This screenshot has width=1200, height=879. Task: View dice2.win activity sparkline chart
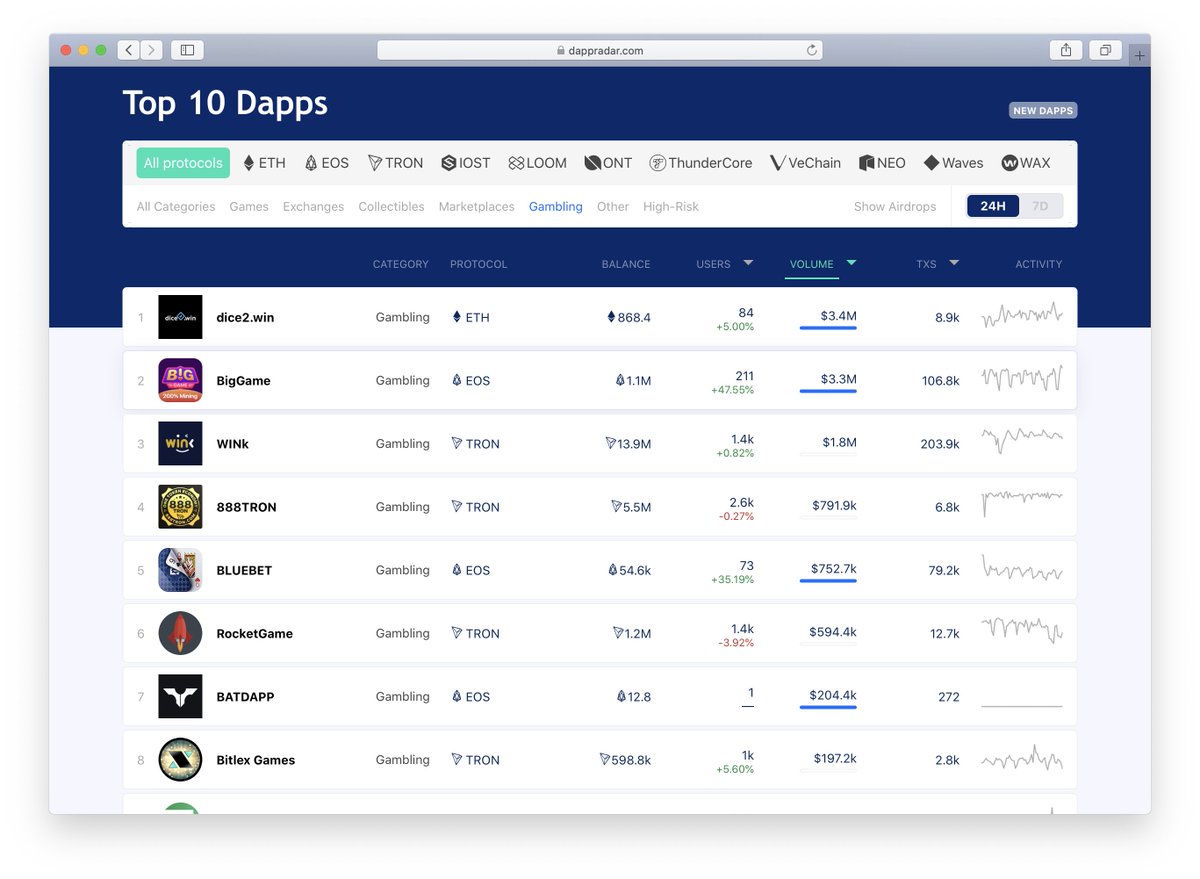click(1022, 316)
